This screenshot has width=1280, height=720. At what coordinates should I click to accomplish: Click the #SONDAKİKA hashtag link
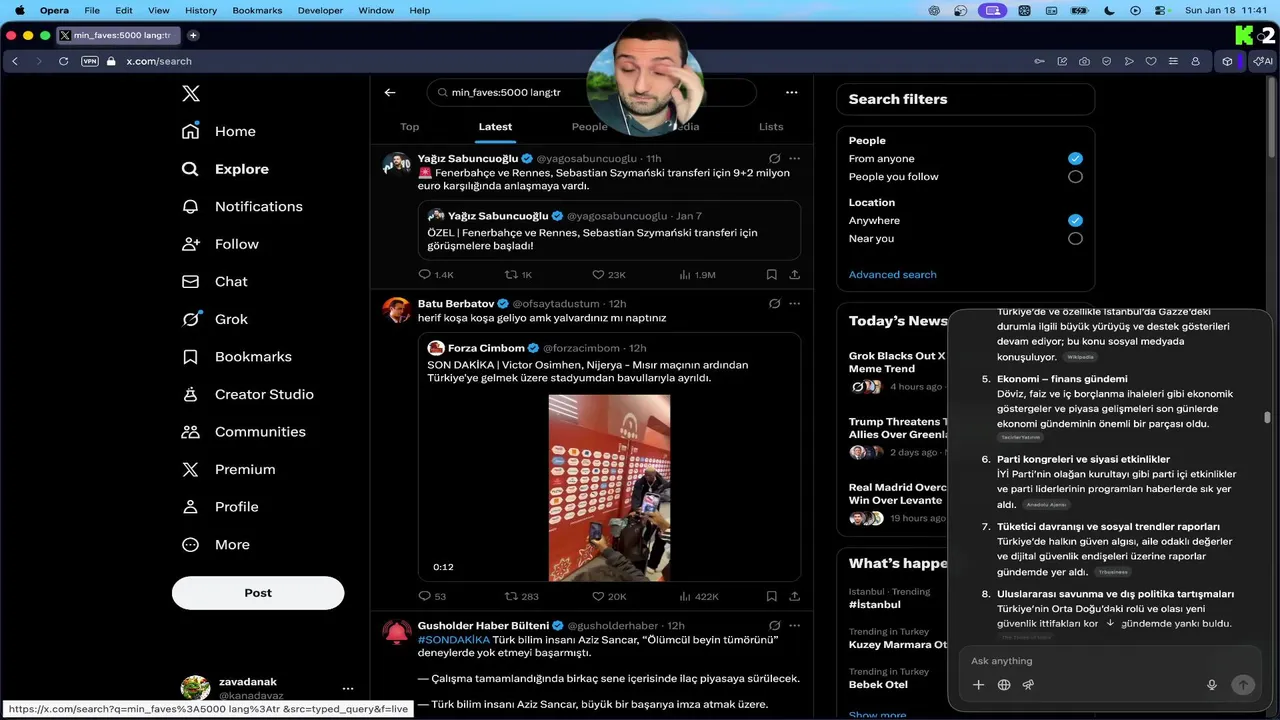pos(454,639)
